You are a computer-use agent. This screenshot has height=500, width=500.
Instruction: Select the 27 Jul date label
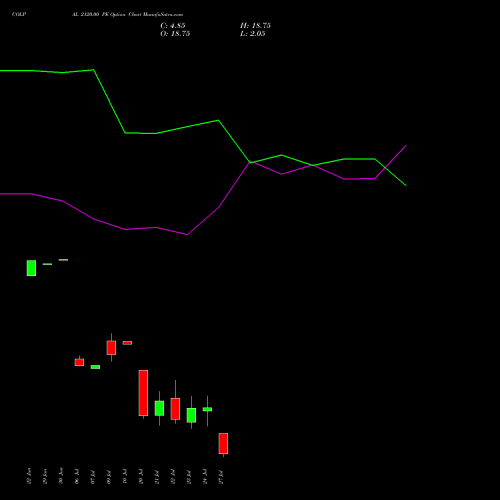221,476
